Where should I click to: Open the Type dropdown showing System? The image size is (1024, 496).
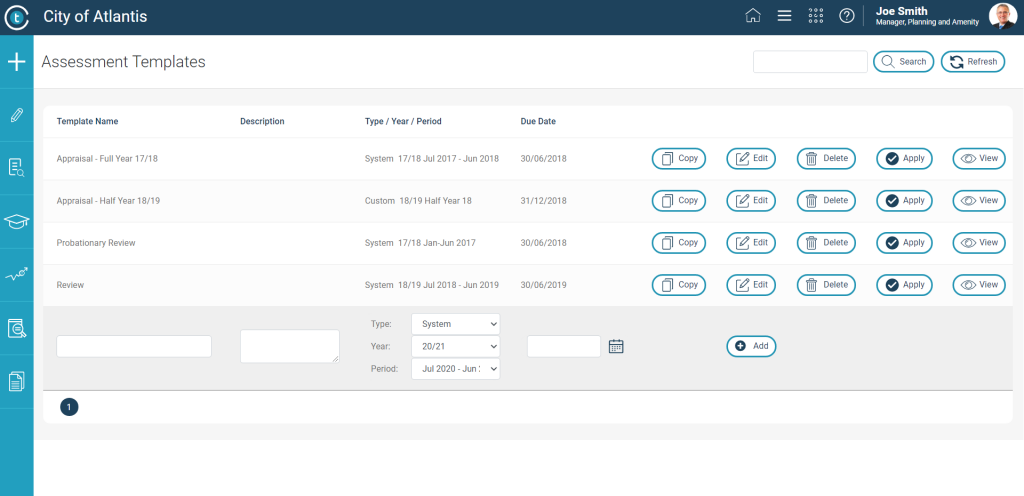456,324
